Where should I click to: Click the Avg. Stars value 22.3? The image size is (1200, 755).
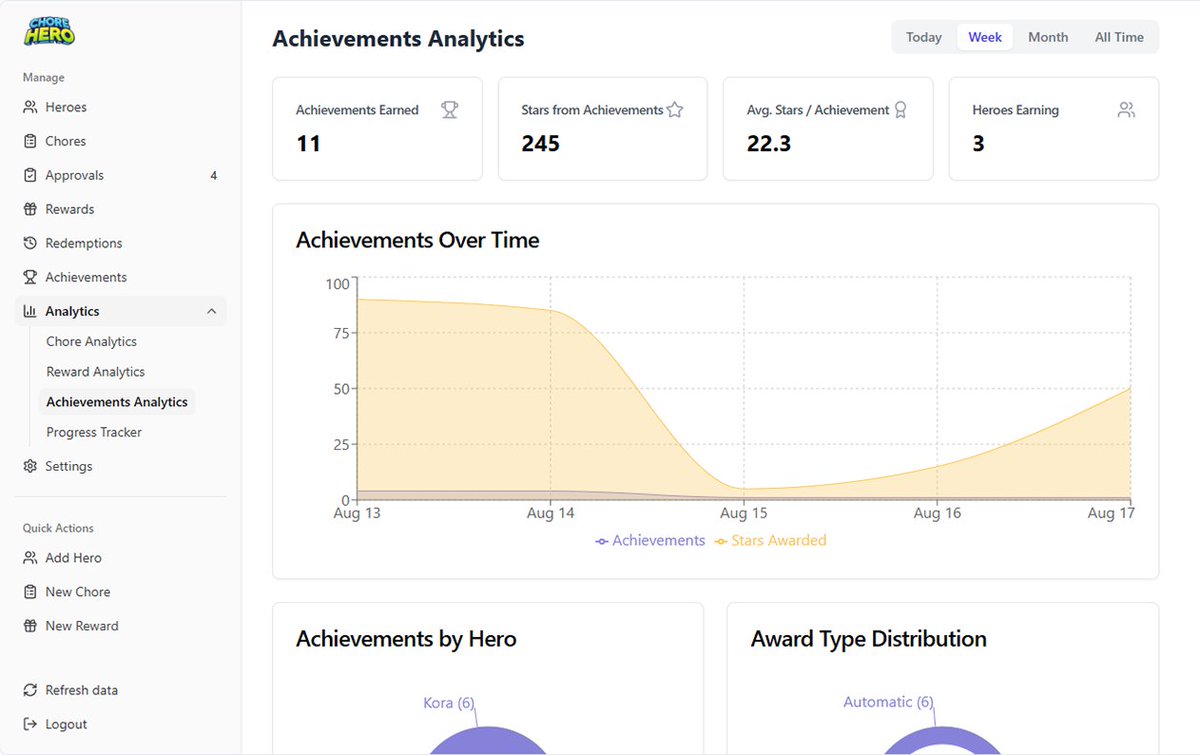point(769,144)
